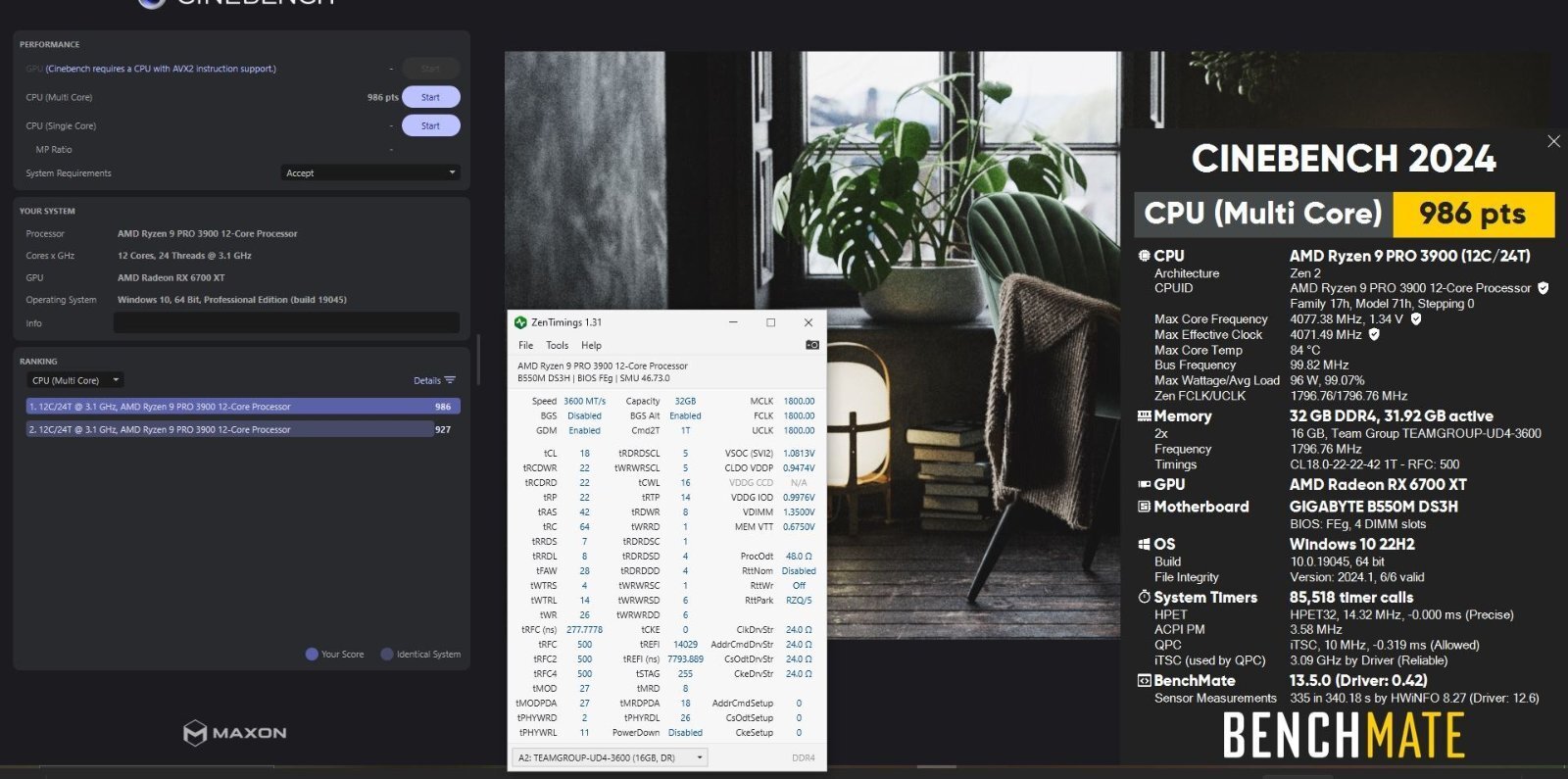Click the CPU chip icon in BenchMate
Image resolution: width=1568 pixels, height=779 pixels.
point(1144,256)
